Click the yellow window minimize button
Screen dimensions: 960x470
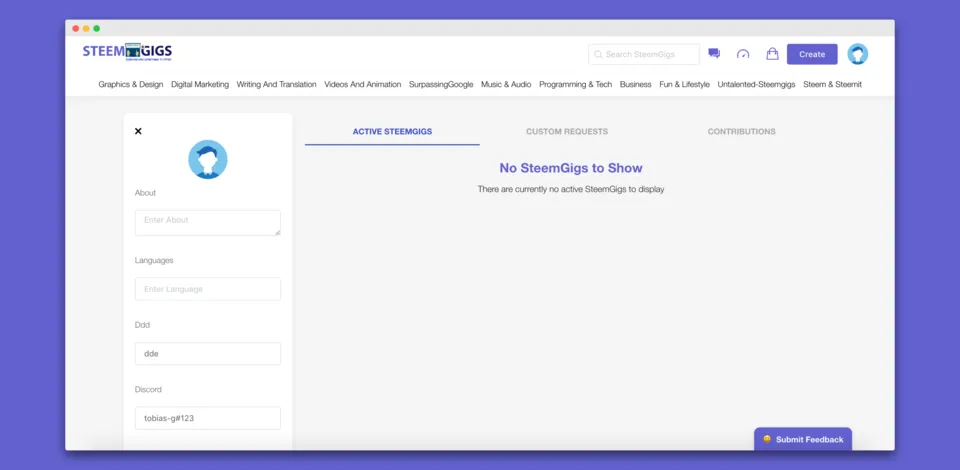tap(86, 28)
